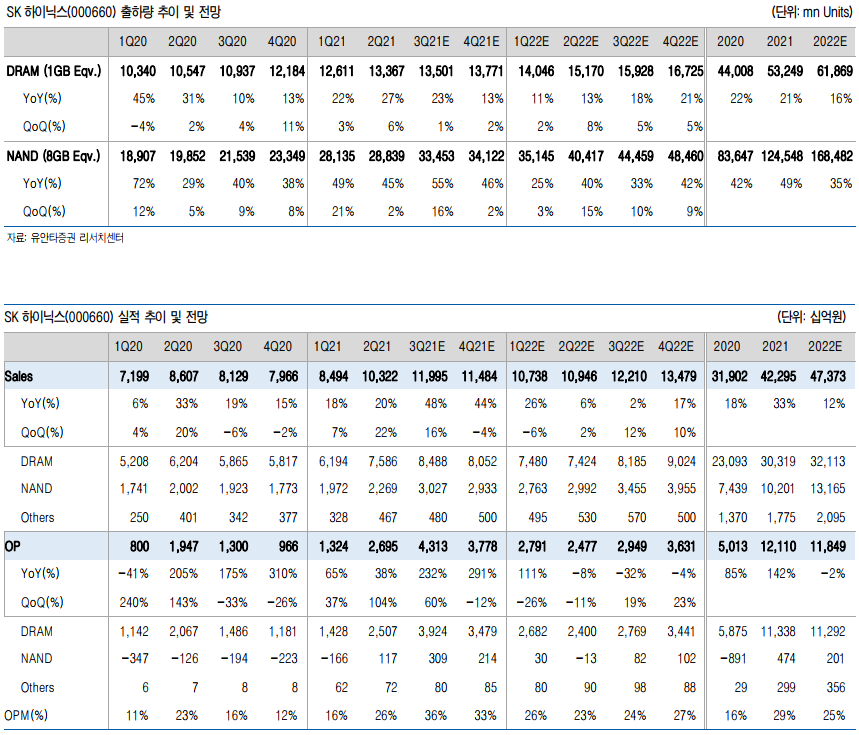Click NAND sales value 1,741
This screenshot has height=735, width=859.
tap(134, 489)
